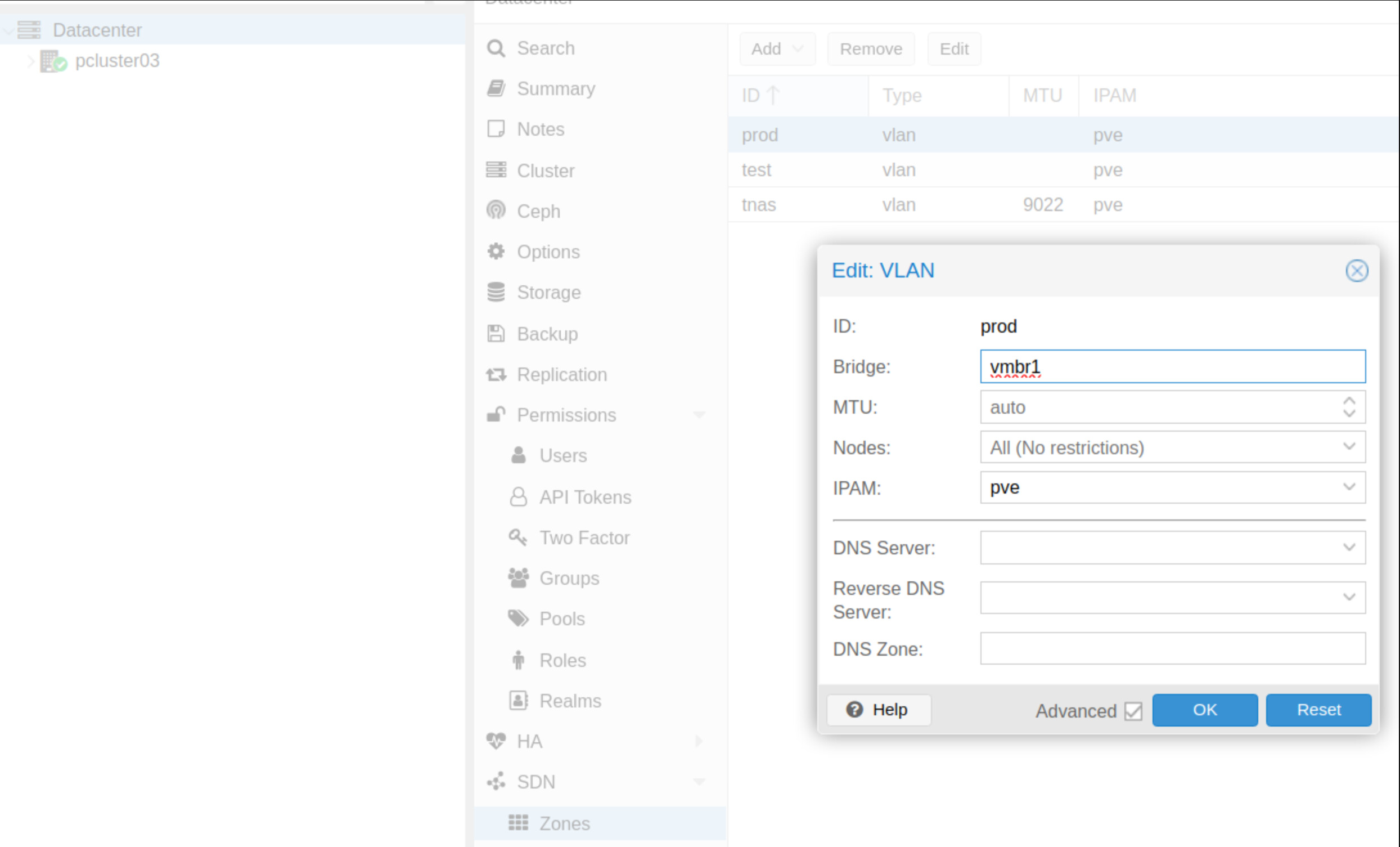This screenshot has width=1400, height=847.
Task: Open the IPAM dropdown
Action: [1349, 487]
